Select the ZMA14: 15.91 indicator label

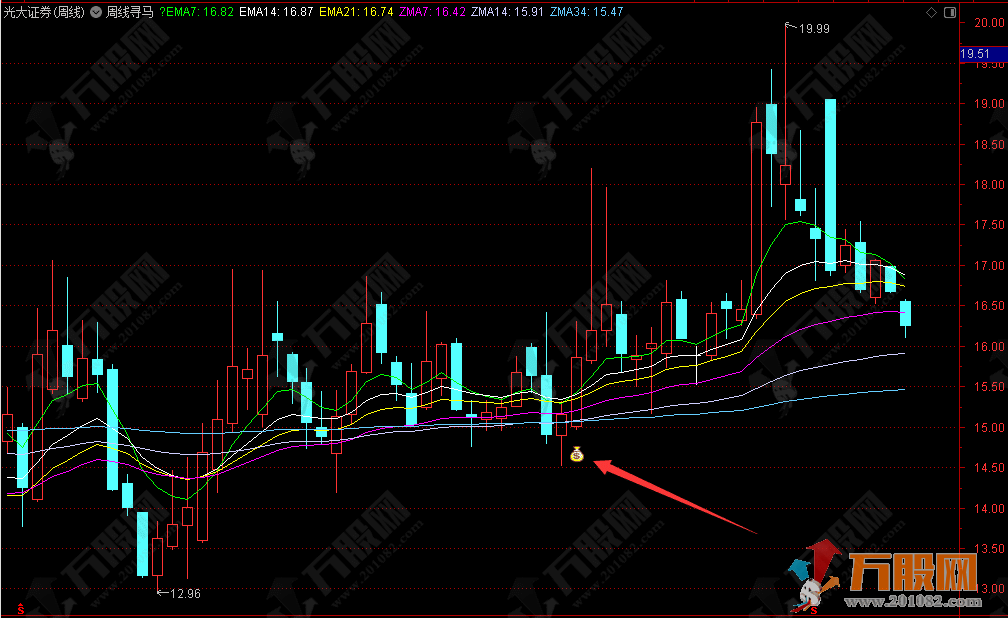click(508, 12)
